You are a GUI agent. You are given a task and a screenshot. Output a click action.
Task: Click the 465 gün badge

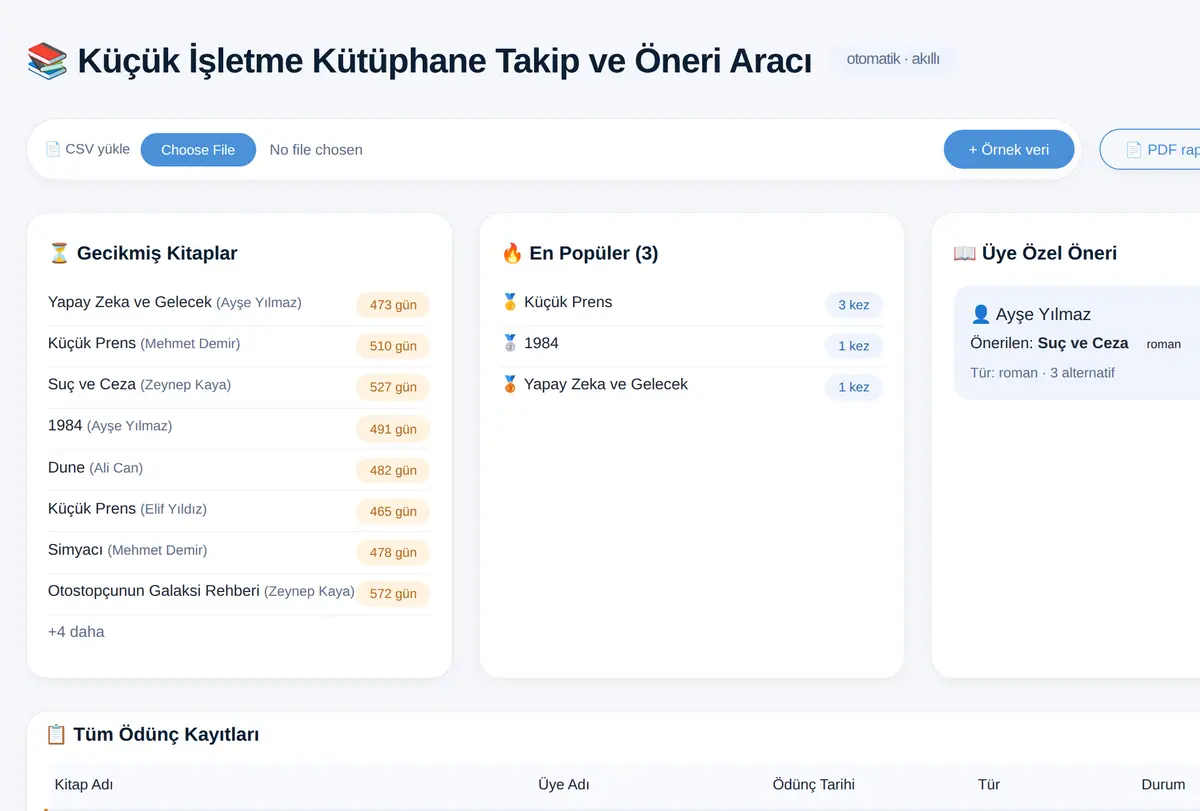(393, 511)
